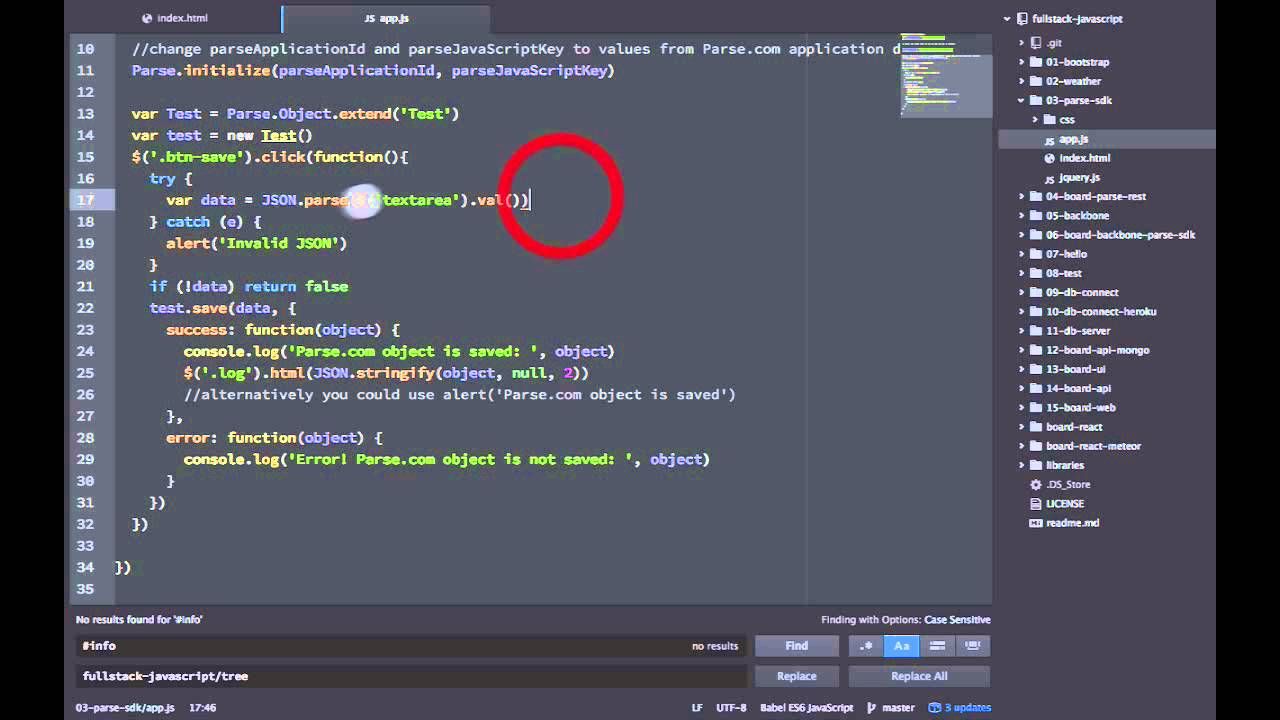Screen dimensions: 1280x720
Task: Select readme.md in the tree view
Action: [x=1073, y=523]
